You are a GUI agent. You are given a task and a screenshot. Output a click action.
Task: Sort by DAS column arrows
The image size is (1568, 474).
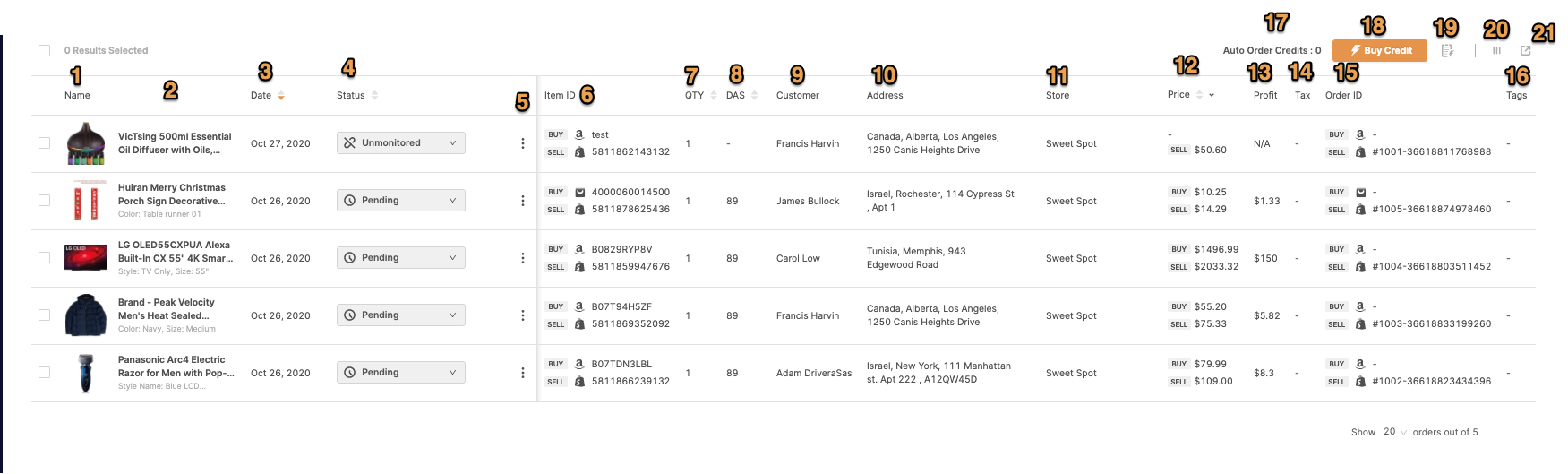(755, 95)
